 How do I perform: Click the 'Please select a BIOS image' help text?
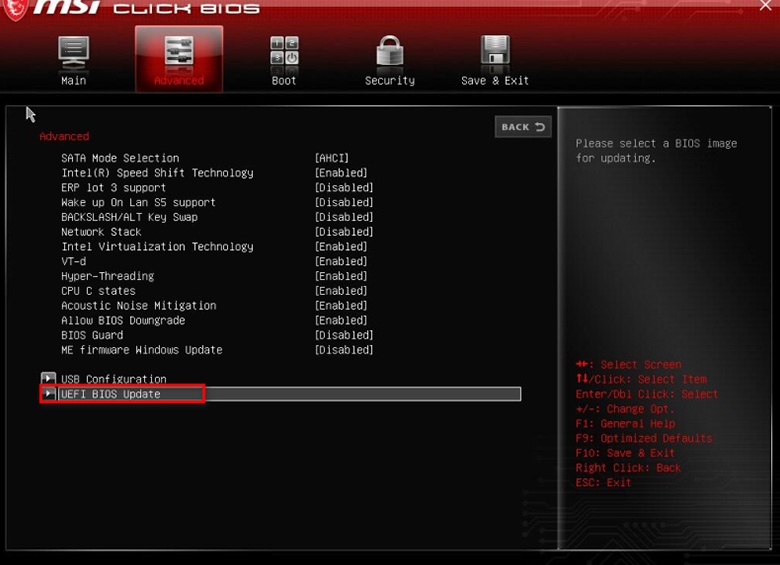(x=656, y=151)
